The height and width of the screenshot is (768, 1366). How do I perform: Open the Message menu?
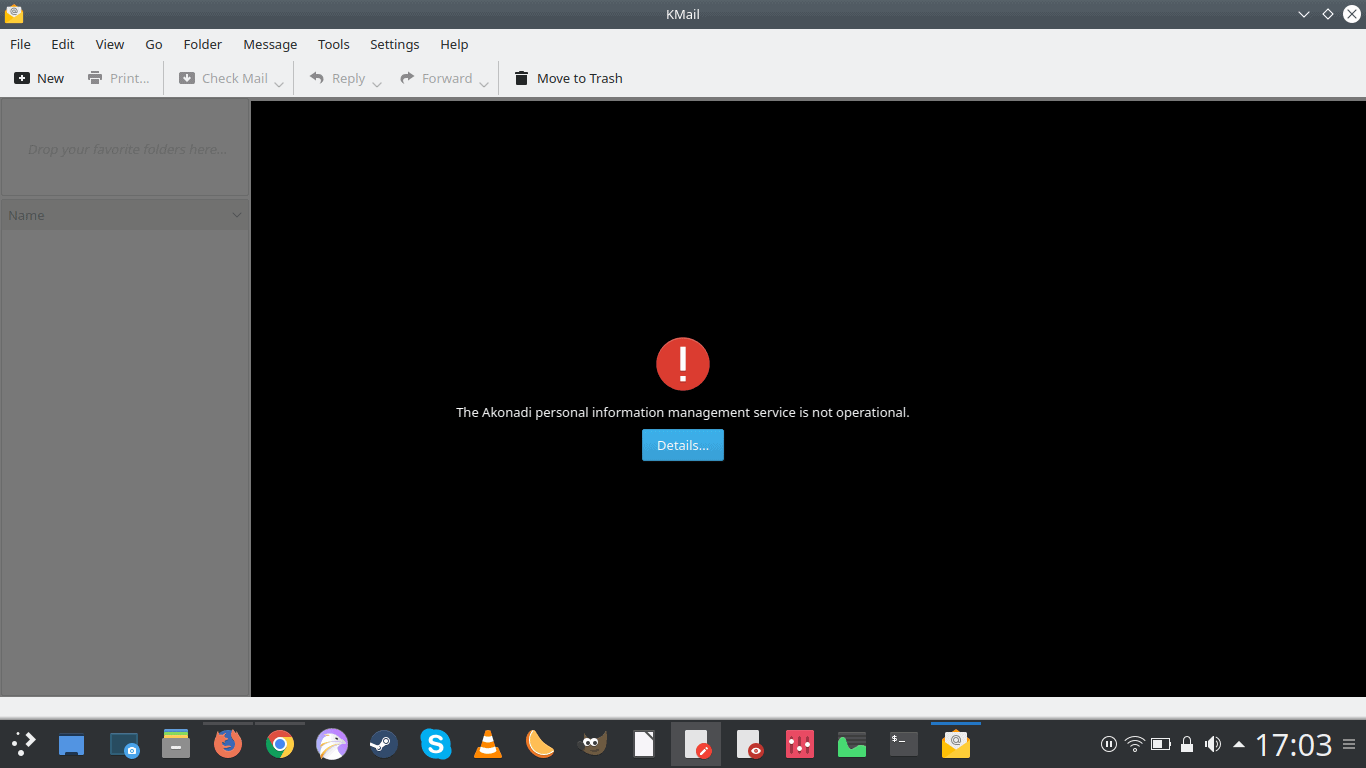tap(270, 44)
